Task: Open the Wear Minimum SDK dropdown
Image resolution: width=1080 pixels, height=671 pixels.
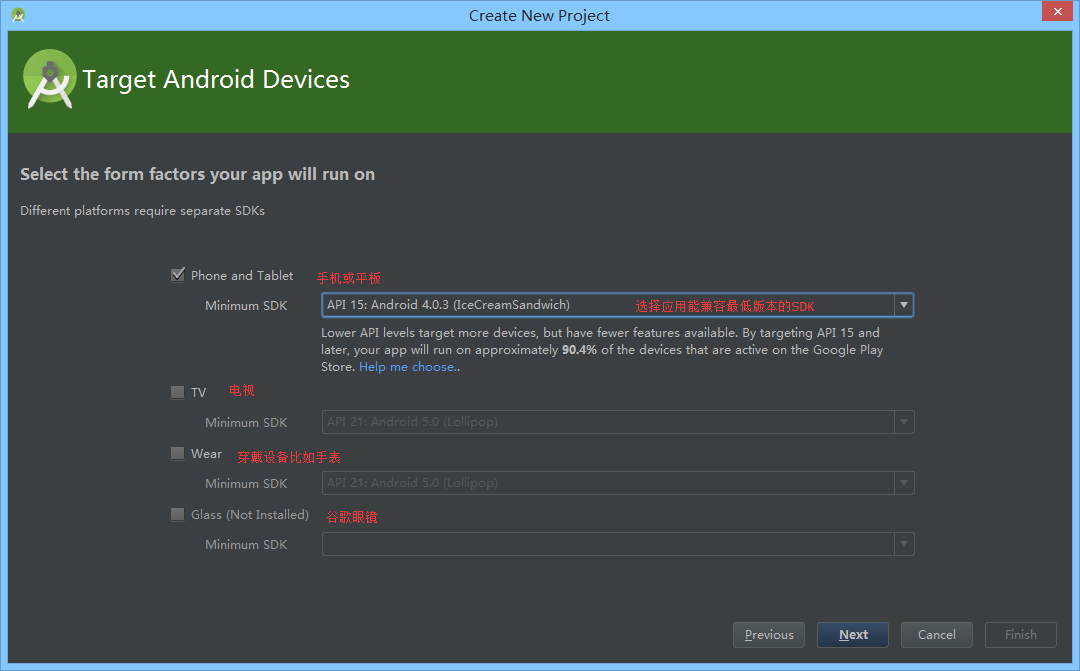Action: pyautogui.click(x=903, y=483)
